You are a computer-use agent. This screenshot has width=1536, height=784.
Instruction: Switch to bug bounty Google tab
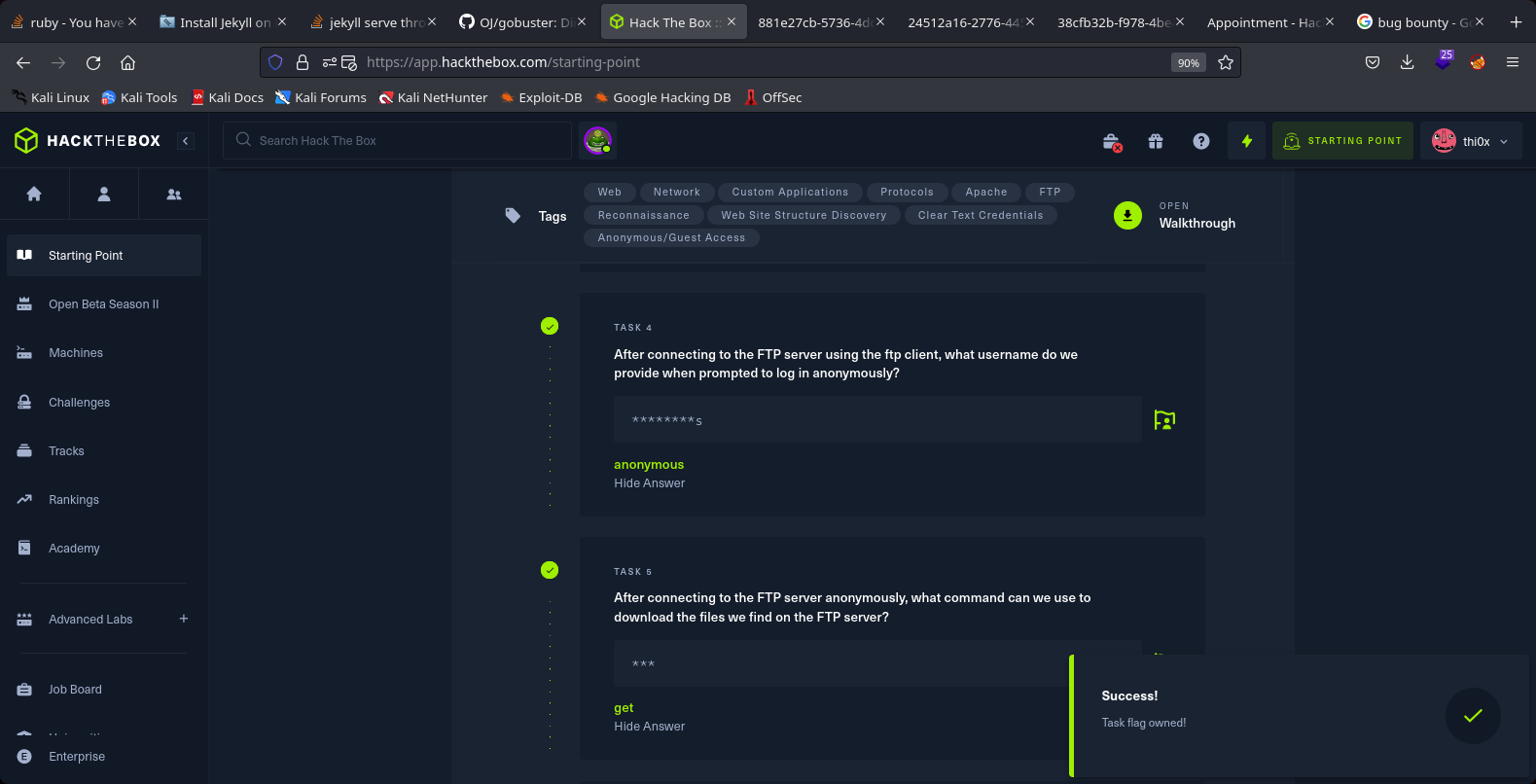(1421, 21)
